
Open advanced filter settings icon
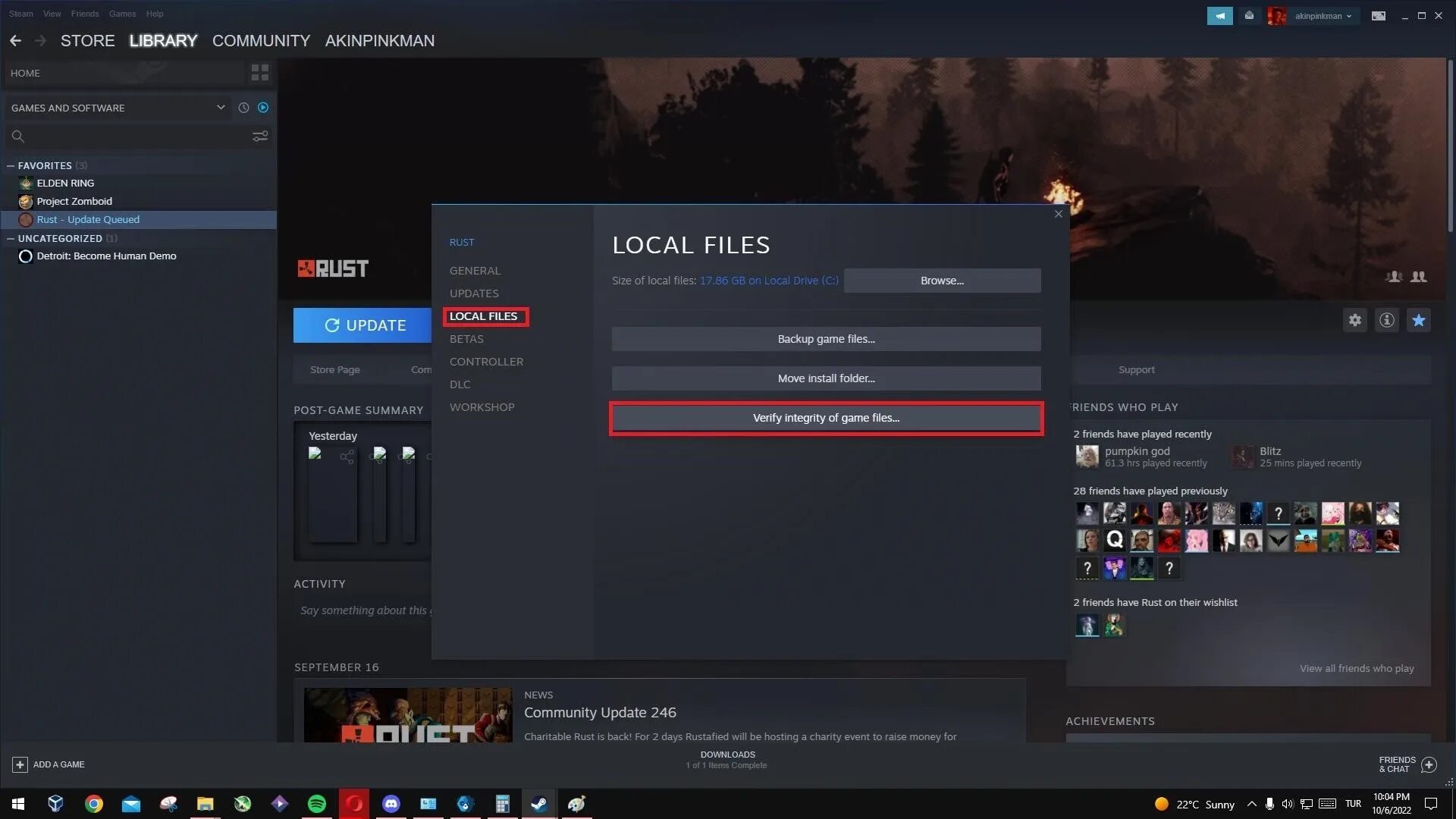click(x=260, y=136)
